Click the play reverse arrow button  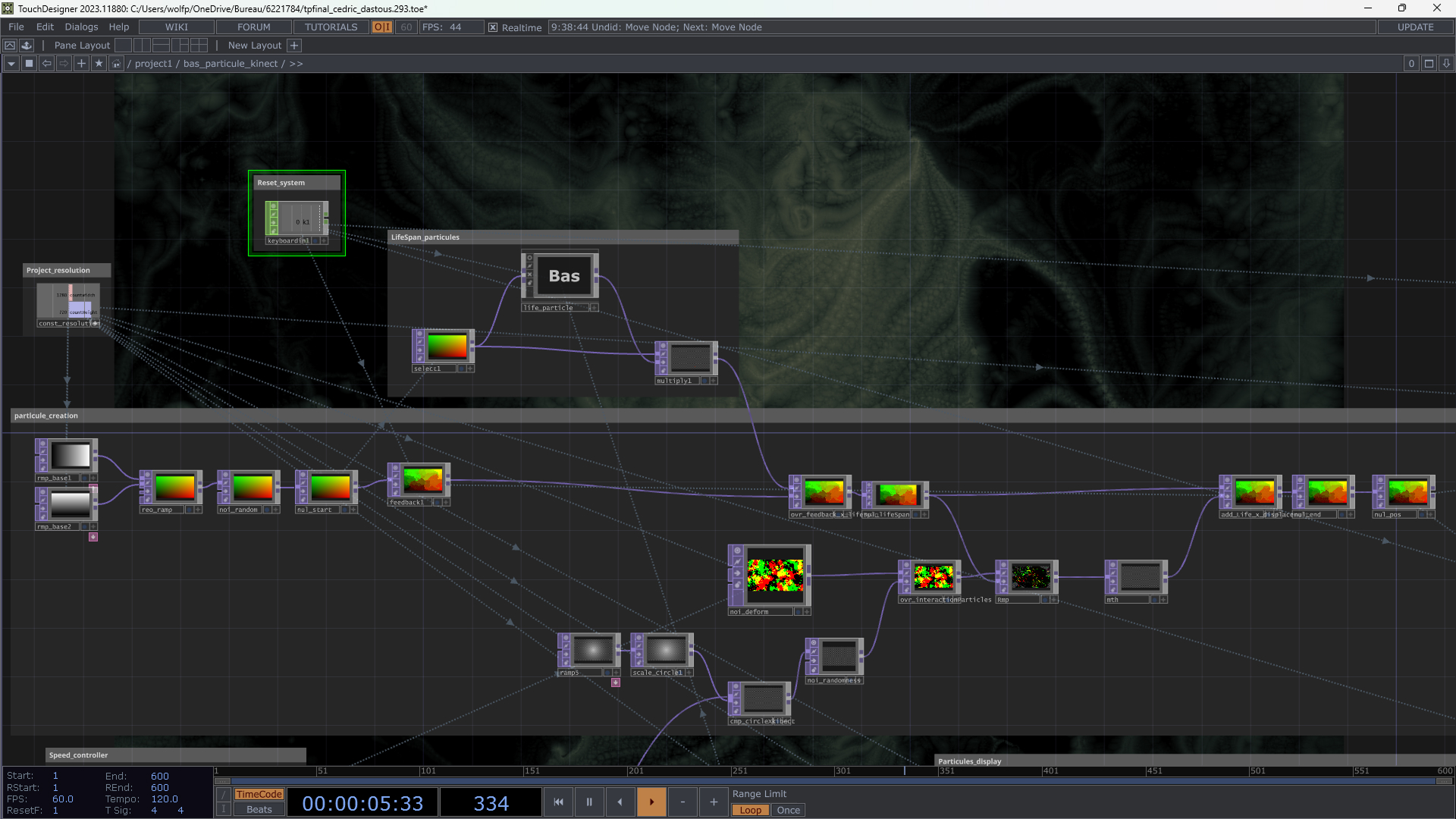coord(620,802)
